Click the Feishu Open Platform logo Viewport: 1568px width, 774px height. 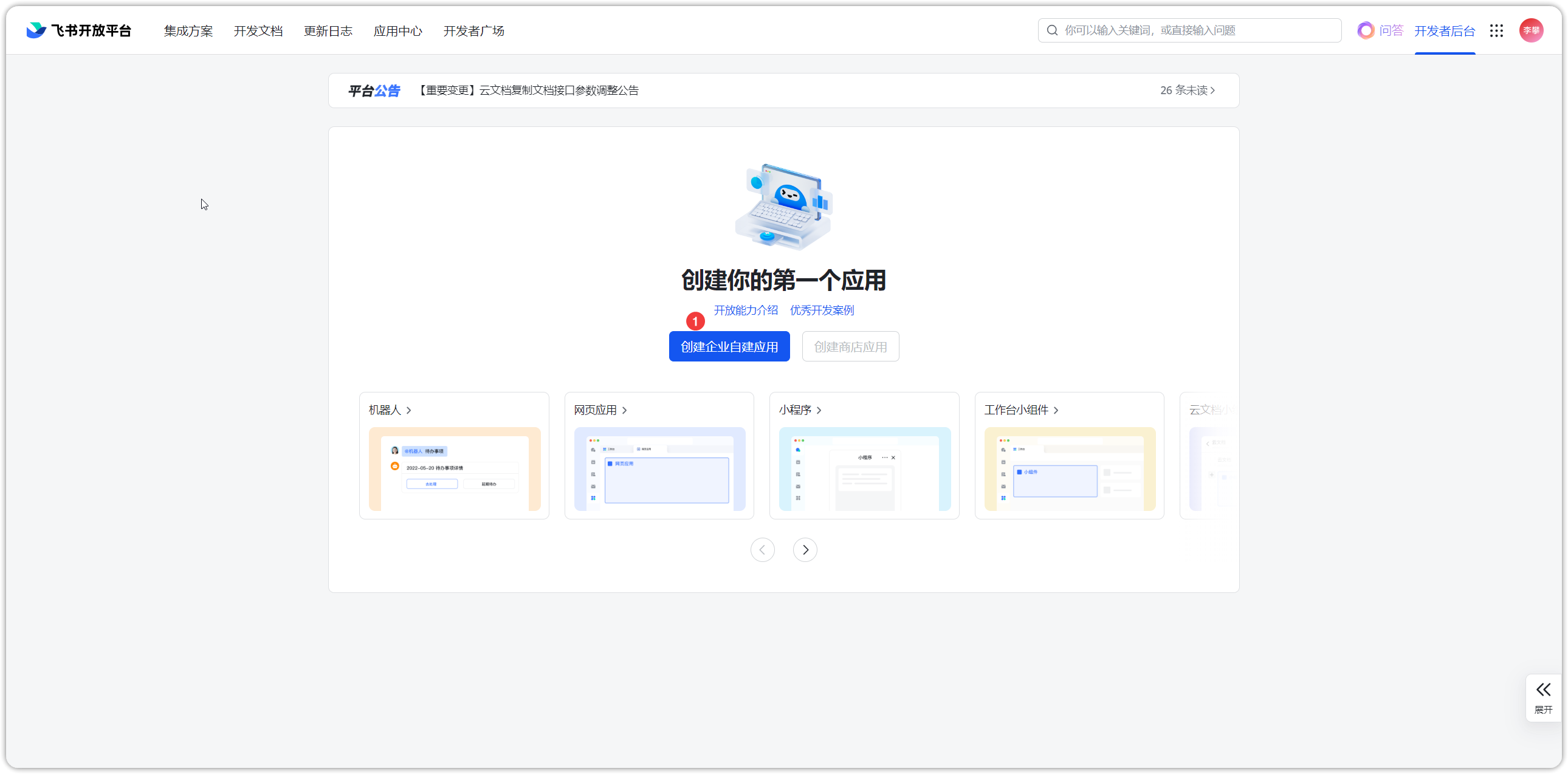tap(79, 30)
